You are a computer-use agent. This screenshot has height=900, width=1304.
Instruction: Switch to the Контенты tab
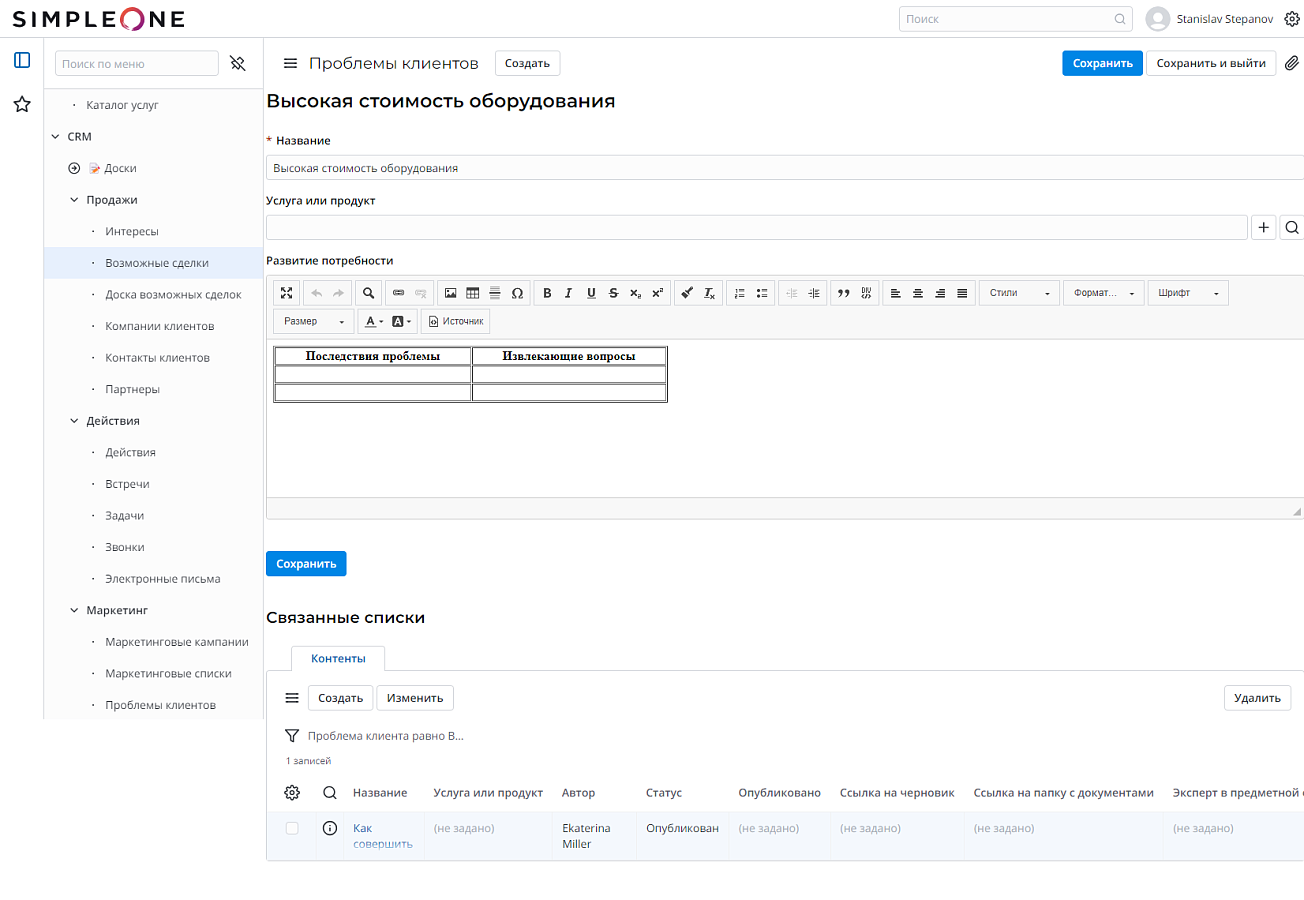[x=338, y=658]
